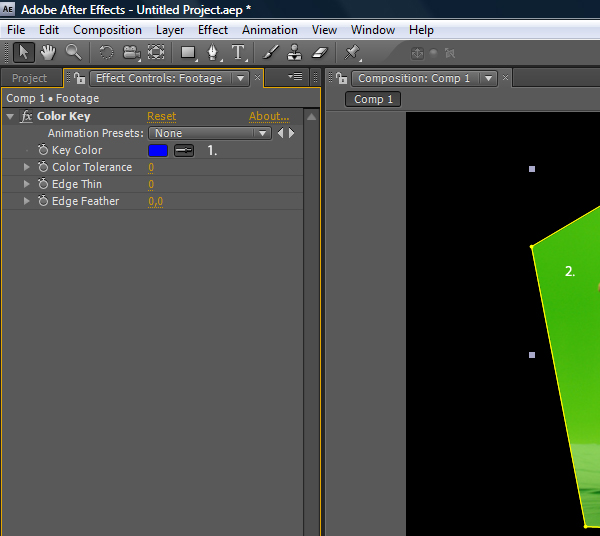The width and height of the screenshot is (600, 536).
Task: Close the Effect Controls panel tab
Action: pyautogui.click(x=258, y=78)
